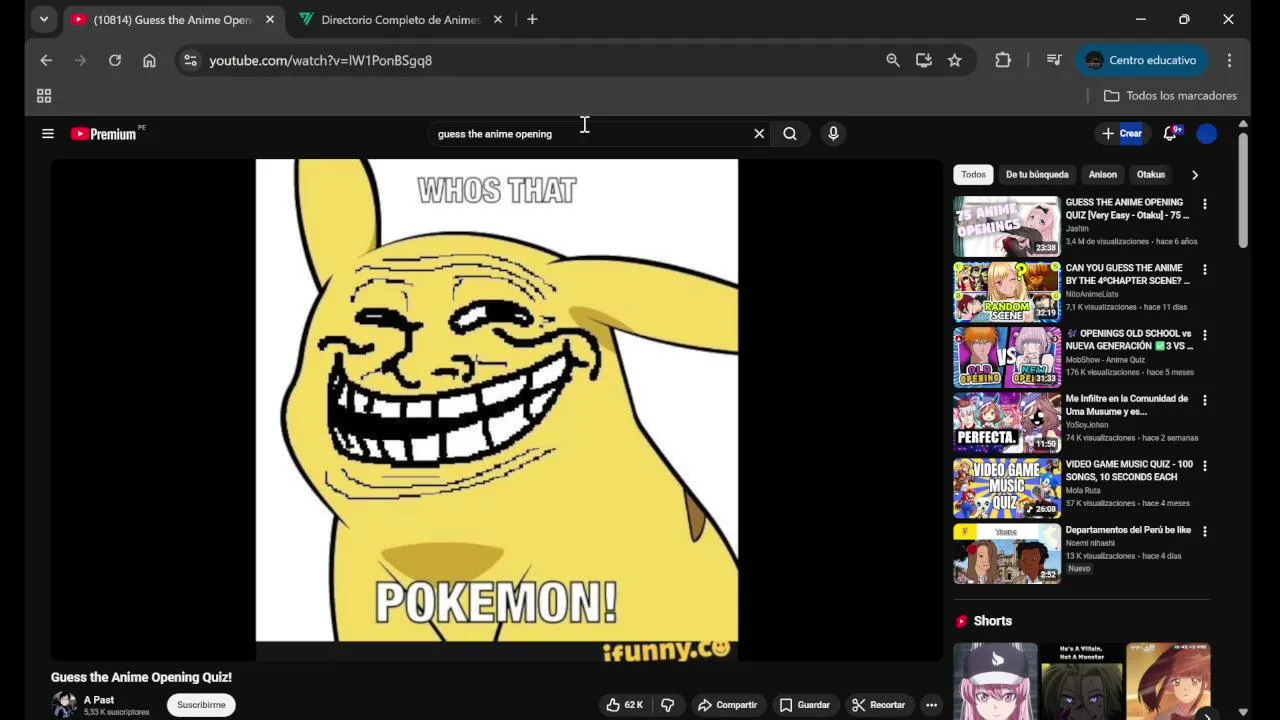Open the media control icon
The width and height of the screenshot is (1280, 720).
[1054, 60]
